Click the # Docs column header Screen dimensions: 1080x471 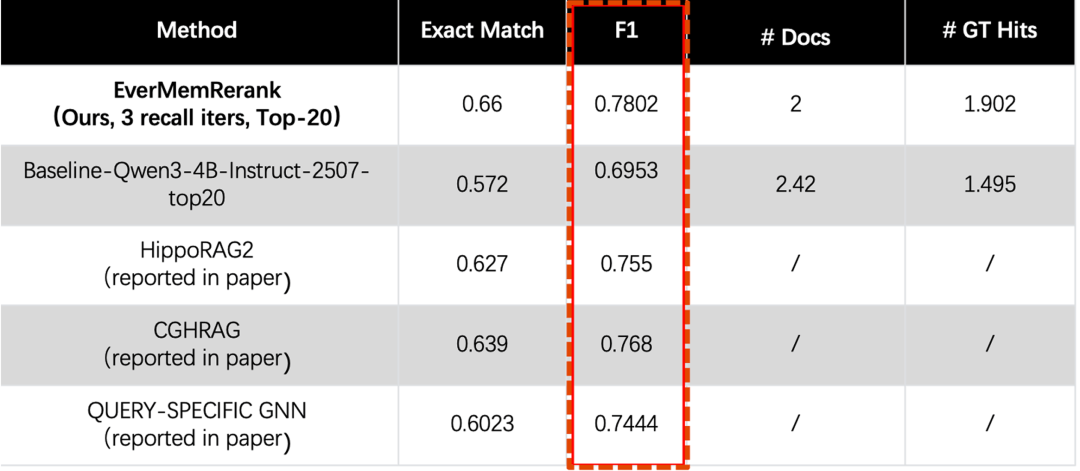click(795, 38)
